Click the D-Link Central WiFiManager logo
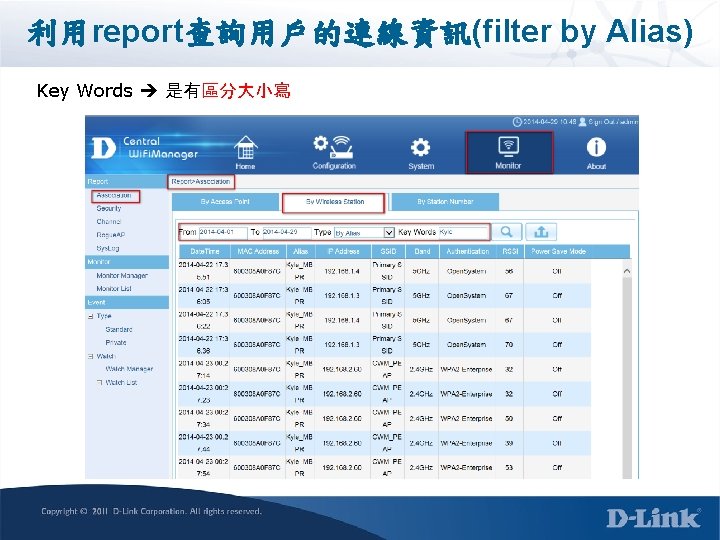This screenshot has height=540, width=720. [x=145, y=148]
